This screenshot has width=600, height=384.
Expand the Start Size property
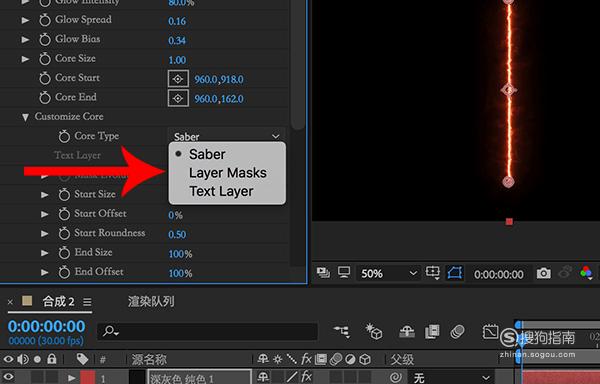click(x=45, y=195)
